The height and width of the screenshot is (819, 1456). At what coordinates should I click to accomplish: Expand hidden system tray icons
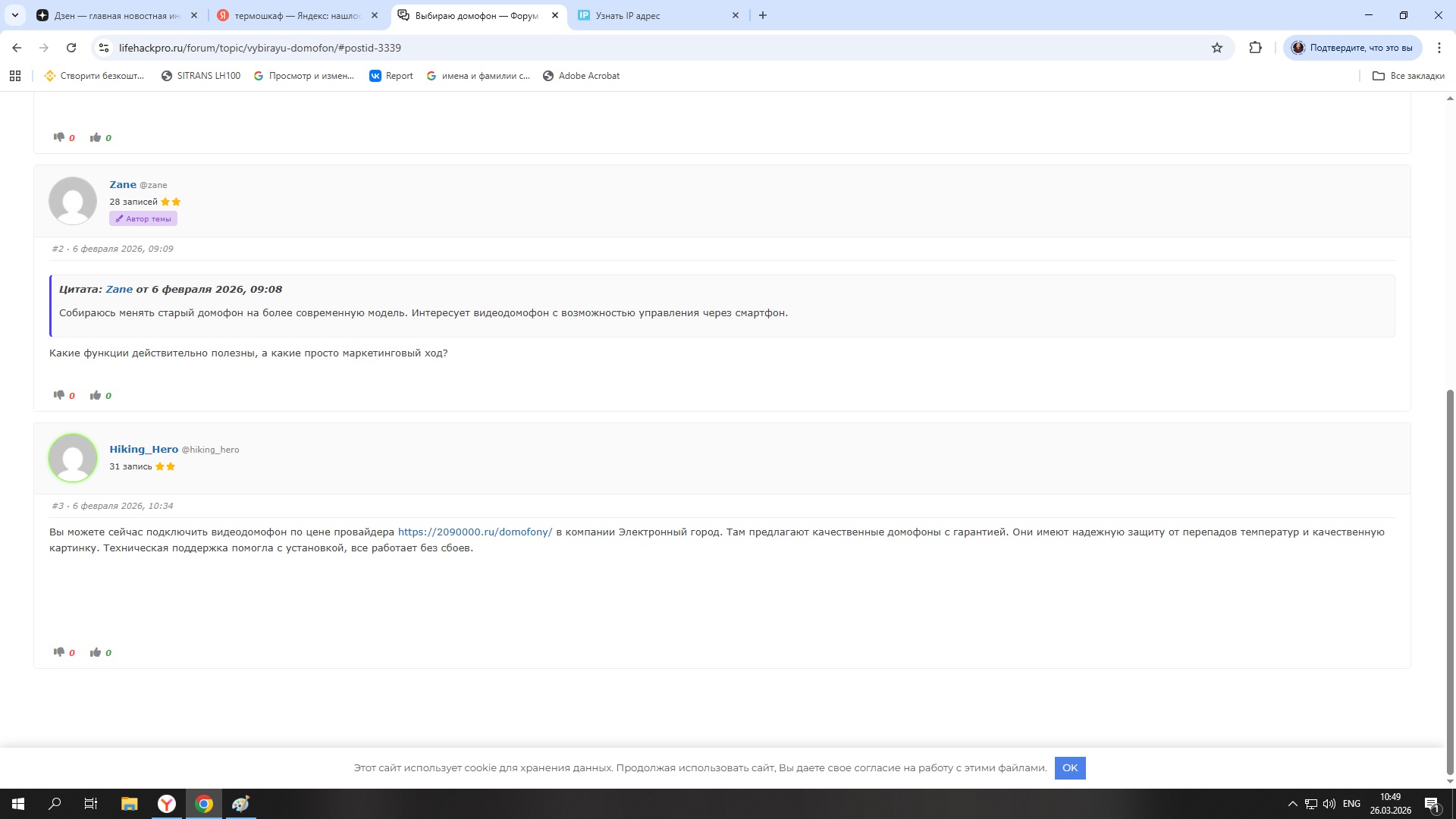click(1292, 804)
